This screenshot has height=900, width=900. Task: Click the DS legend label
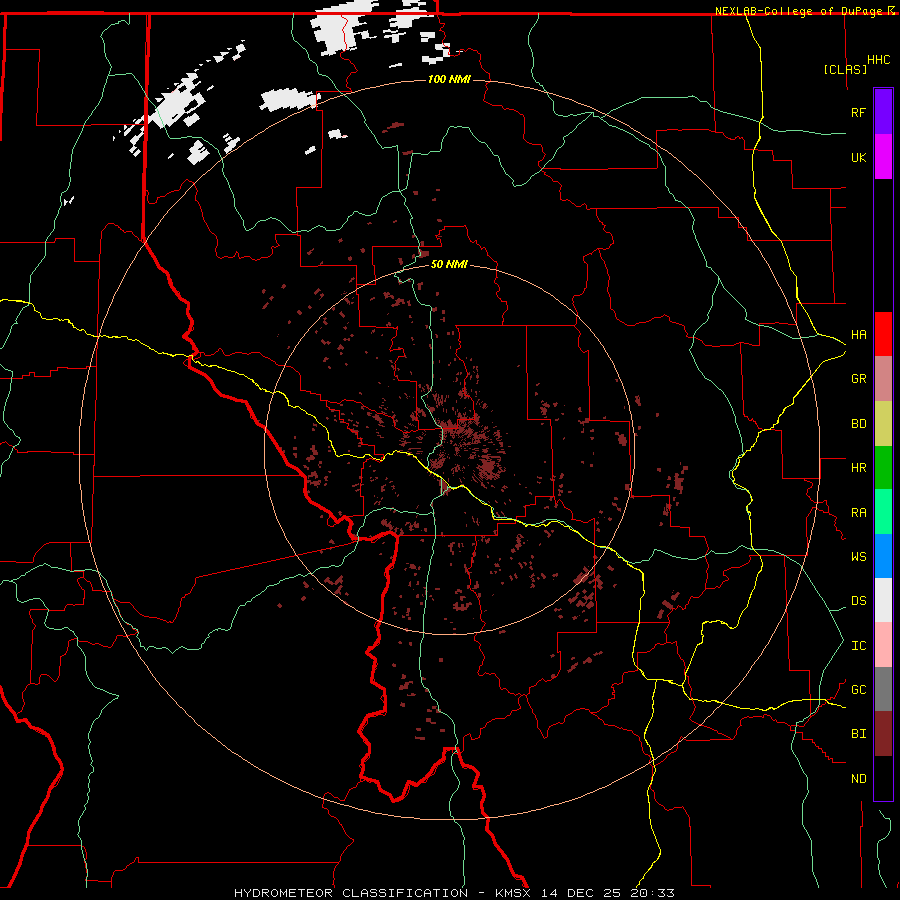pyautogui.click(x=858, y=601)
